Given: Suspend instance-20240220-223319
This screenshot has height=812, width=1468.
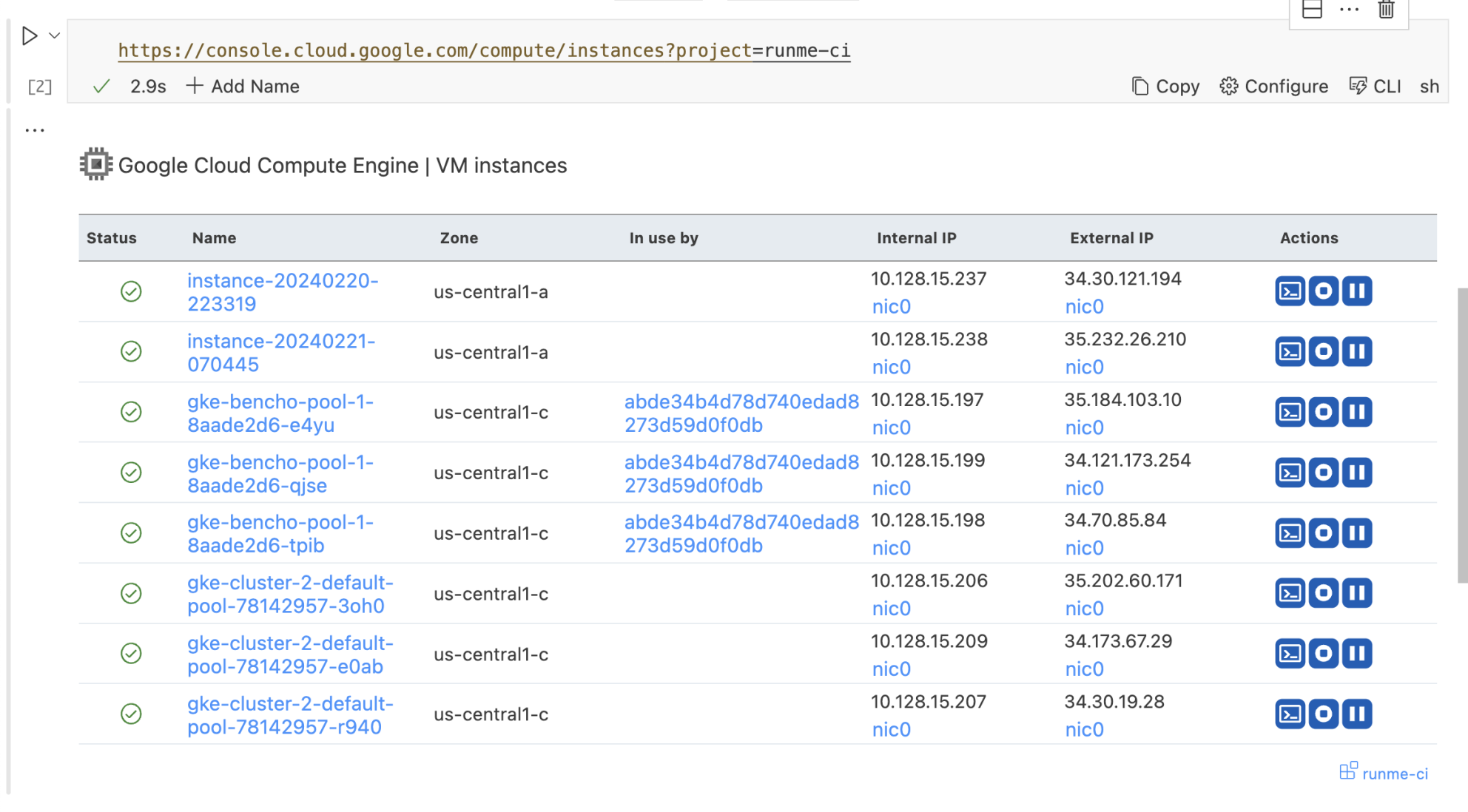Looking at the screenshot, I should tap(1357, 291).
